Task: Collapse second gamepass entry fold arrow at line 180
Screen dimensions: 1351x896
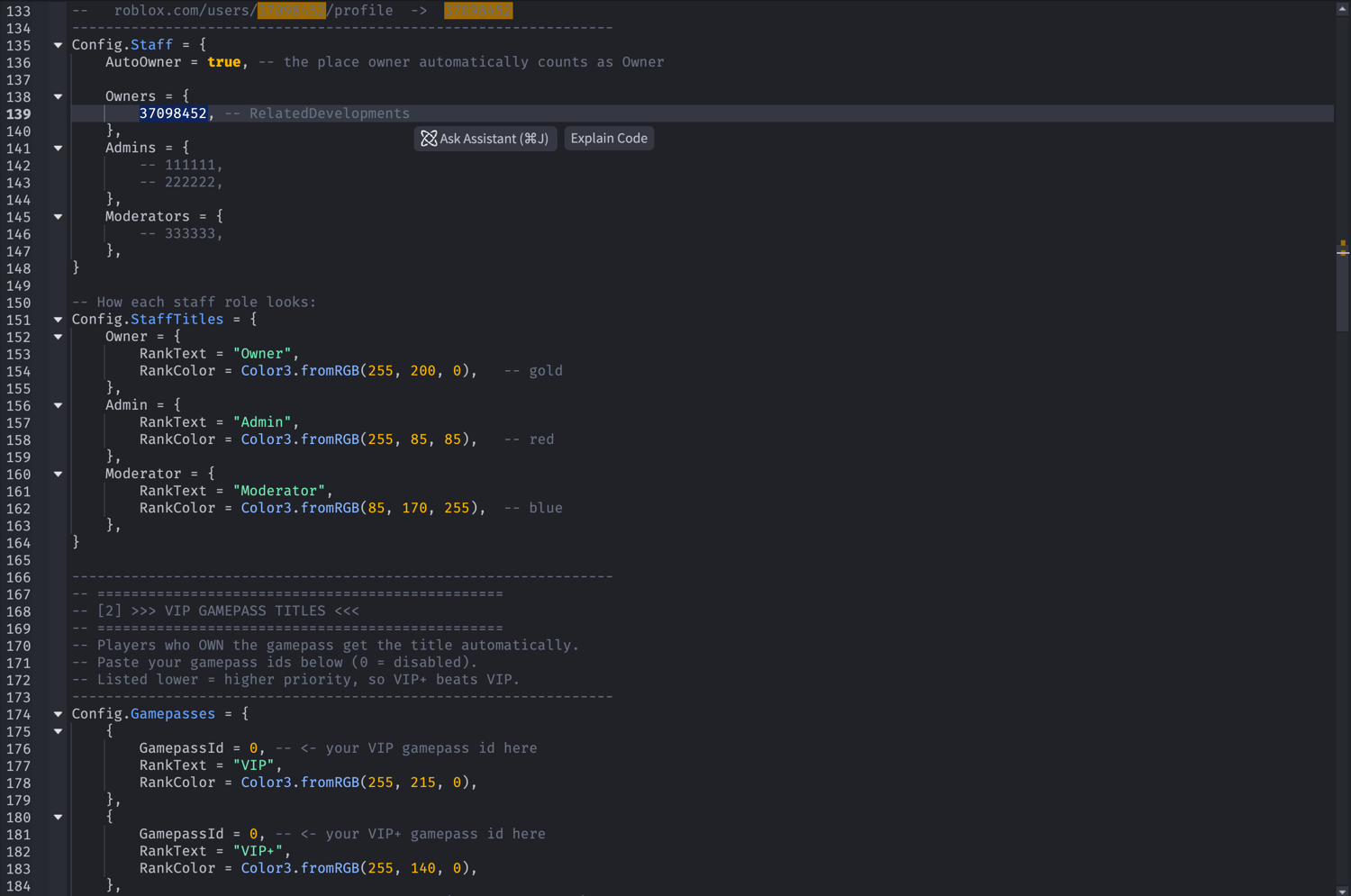Action: 58,817
